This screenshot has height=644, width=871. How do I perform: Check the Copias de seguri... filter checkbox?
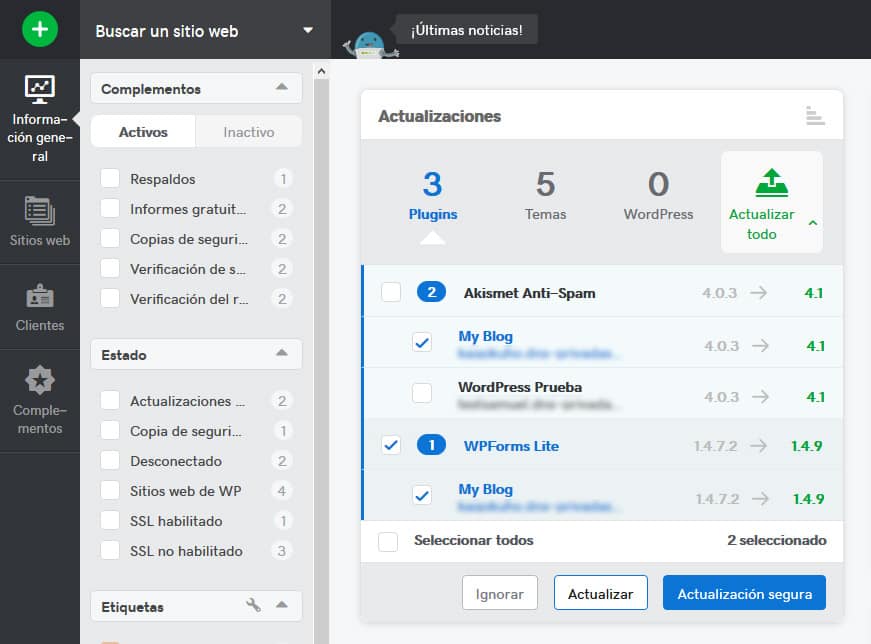110,238
